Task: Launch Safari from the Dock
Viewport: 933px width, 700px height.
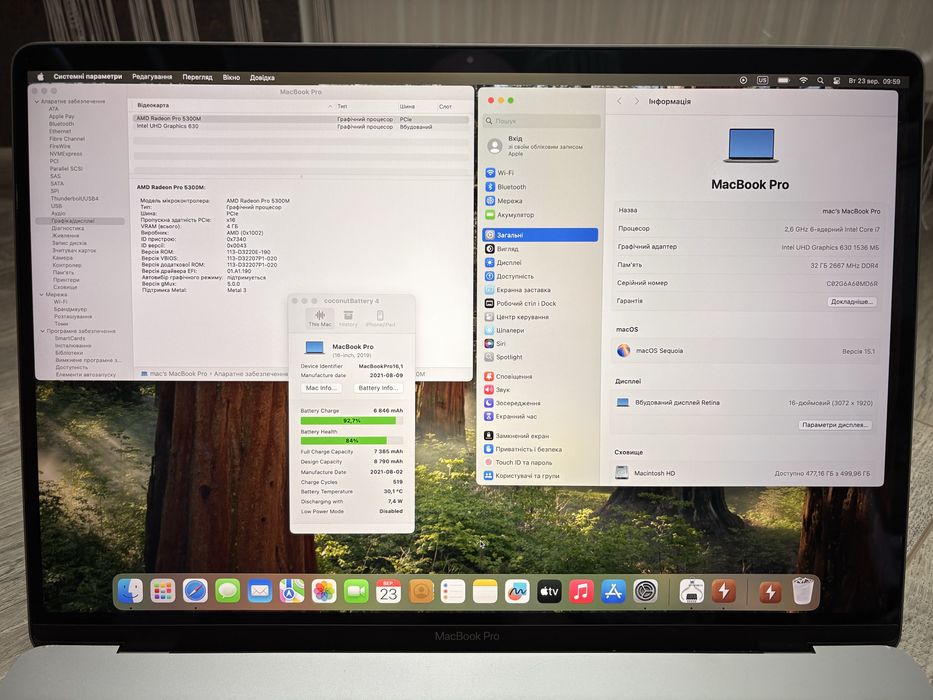Action: click(195, 592)
